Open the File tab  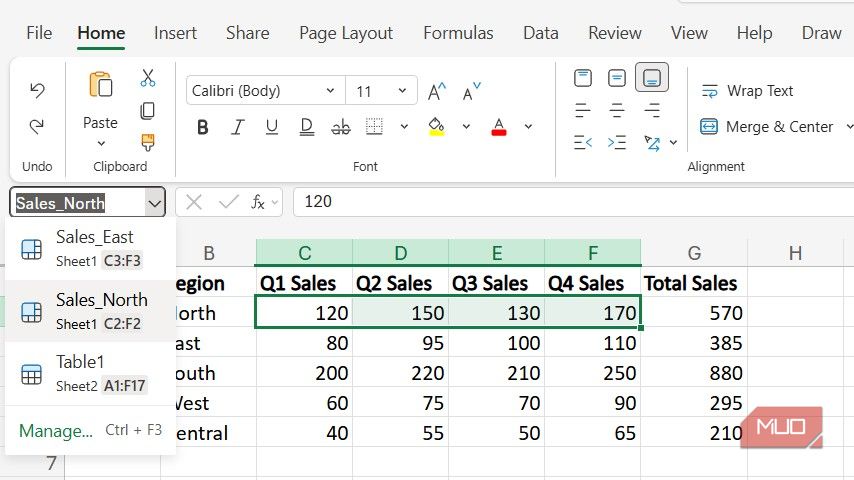click(x=39, y=33)
